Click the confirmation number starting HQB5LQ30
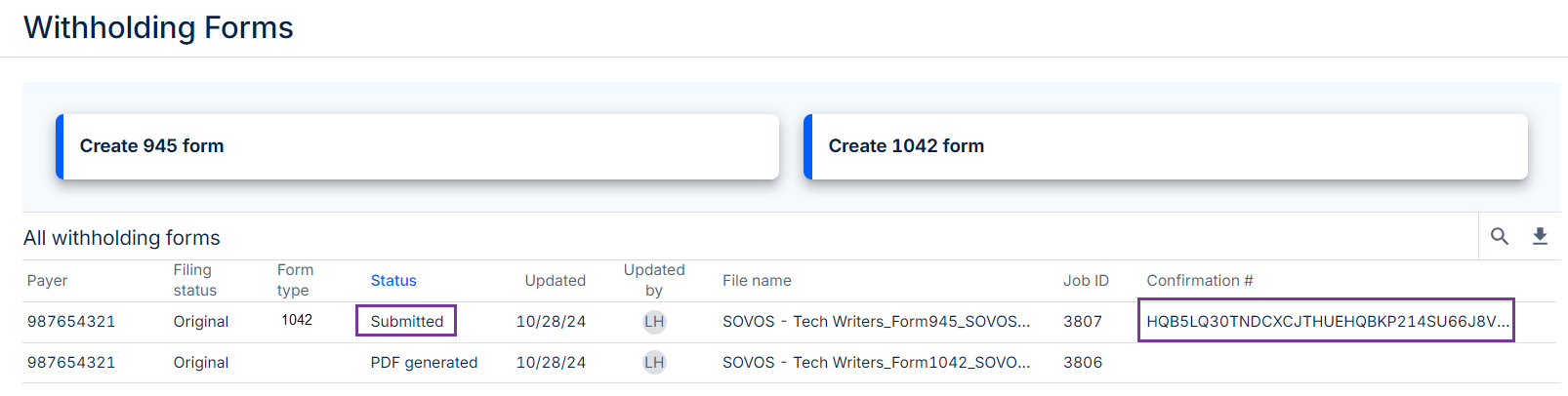1568x396 pixels. coord(1326,321)
